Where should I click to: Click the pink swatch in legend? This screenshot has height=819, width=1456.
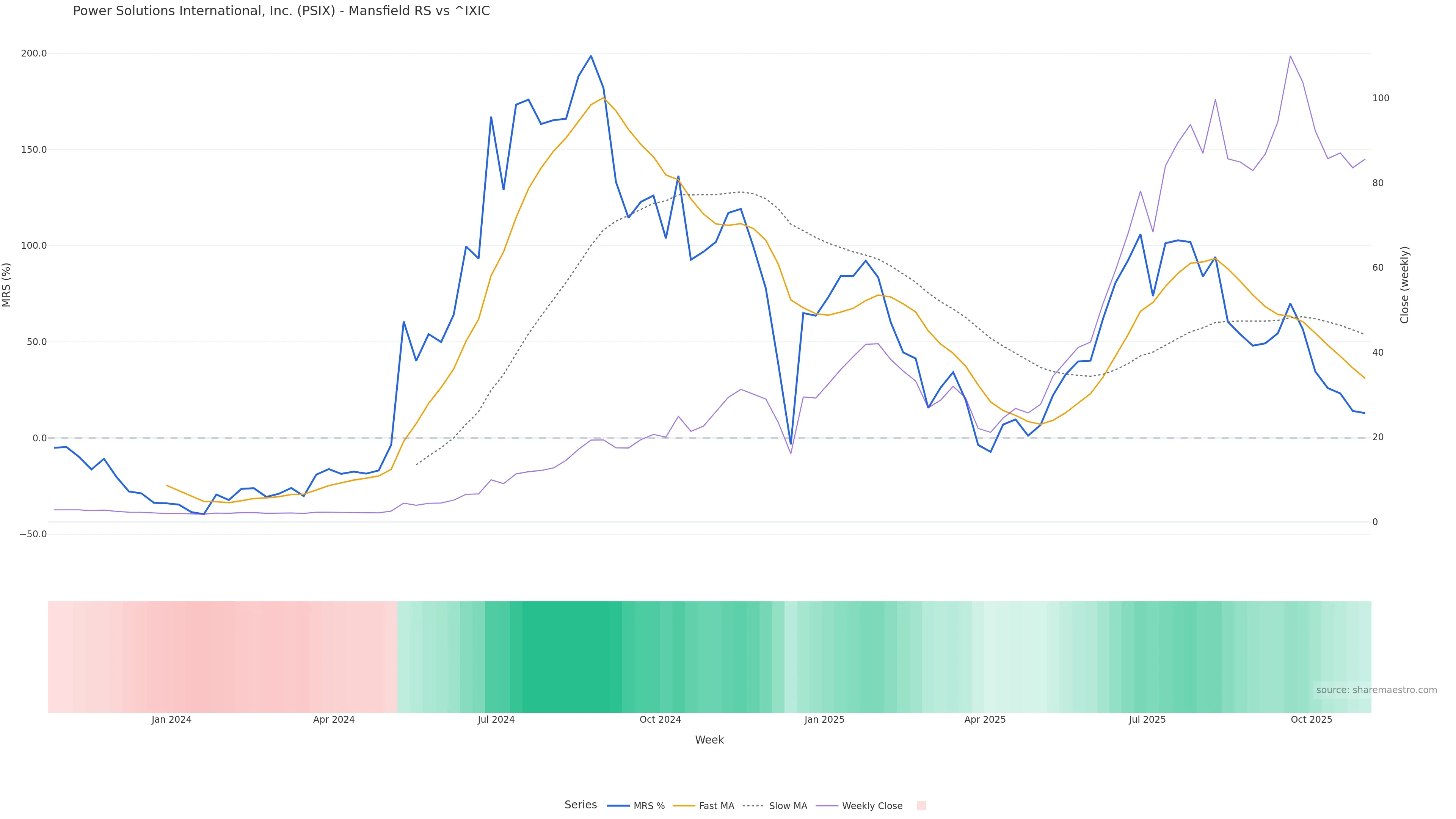[x=921, y=806]
